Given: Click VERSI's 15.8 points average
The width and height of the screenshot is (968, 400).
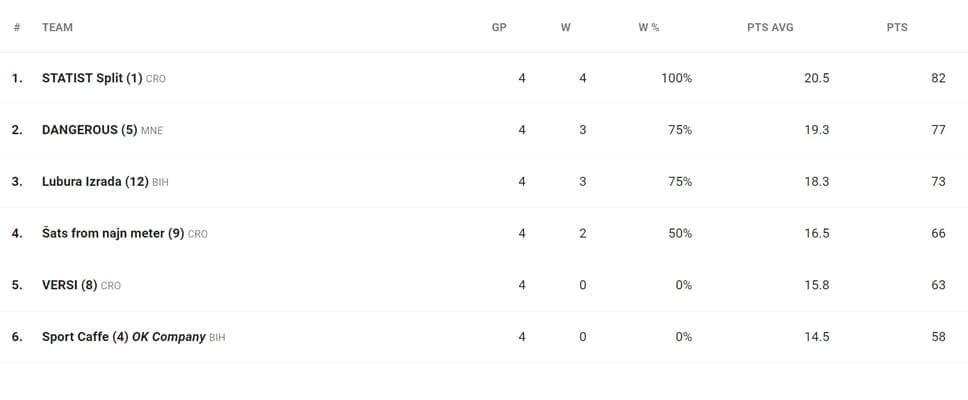Looking at the screenshot, I should point(816,286).
